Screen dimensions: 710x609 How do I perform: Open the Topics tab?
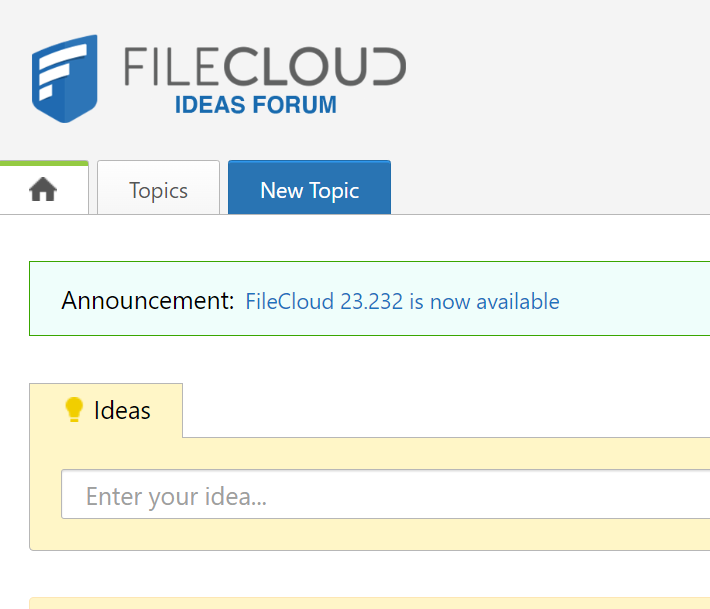[x=158, y=187]
